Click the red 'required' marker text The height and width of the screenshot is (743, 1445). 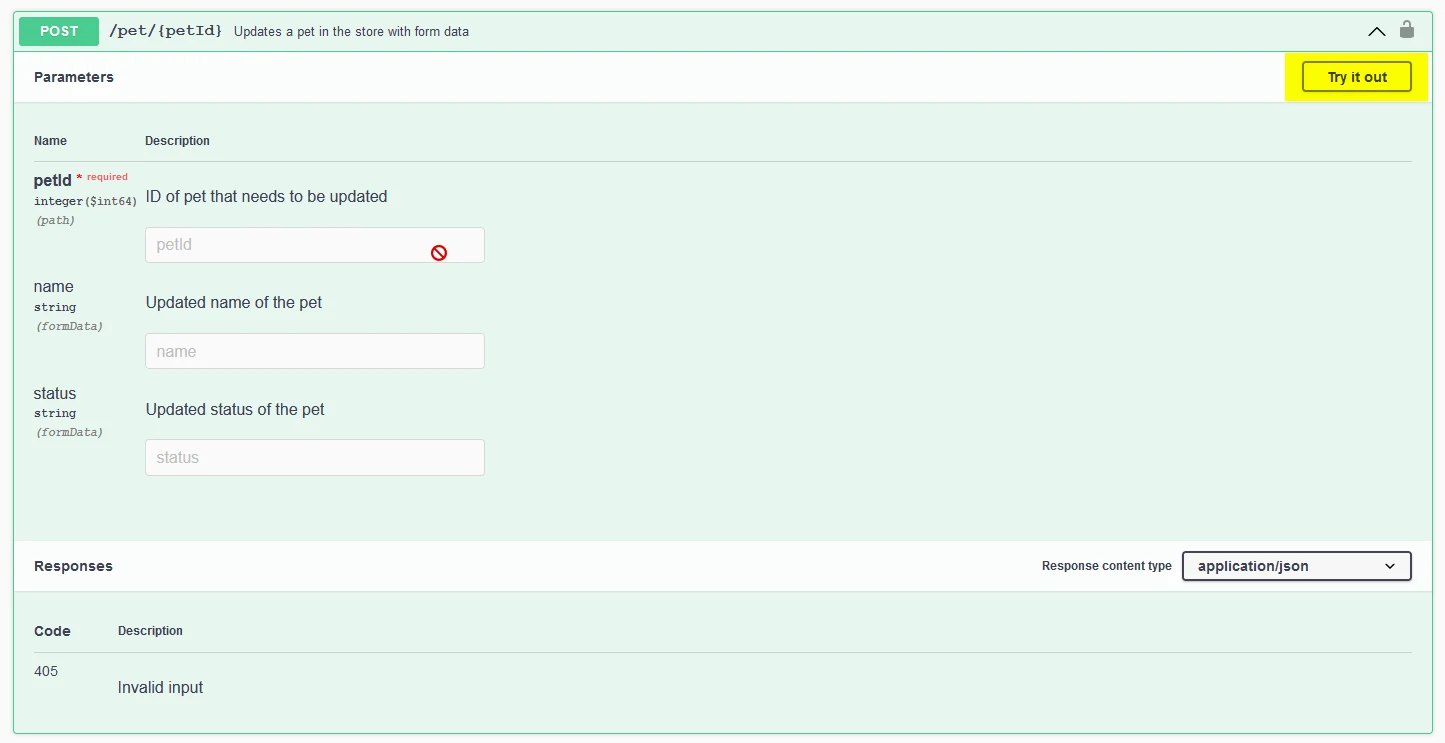107,177
